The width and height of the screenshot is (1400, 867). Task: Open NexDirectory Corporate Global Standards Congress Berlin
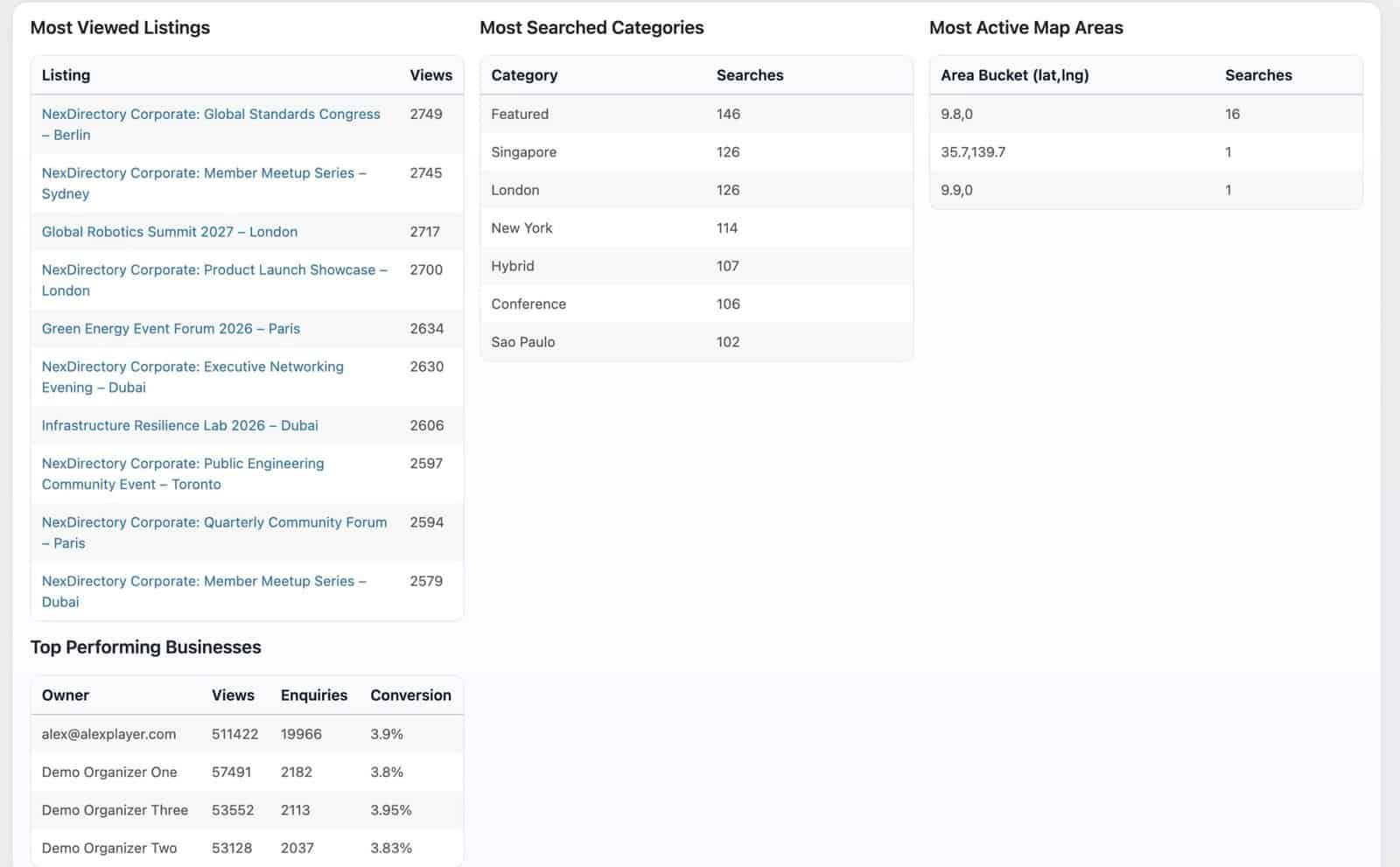point(210,115)
